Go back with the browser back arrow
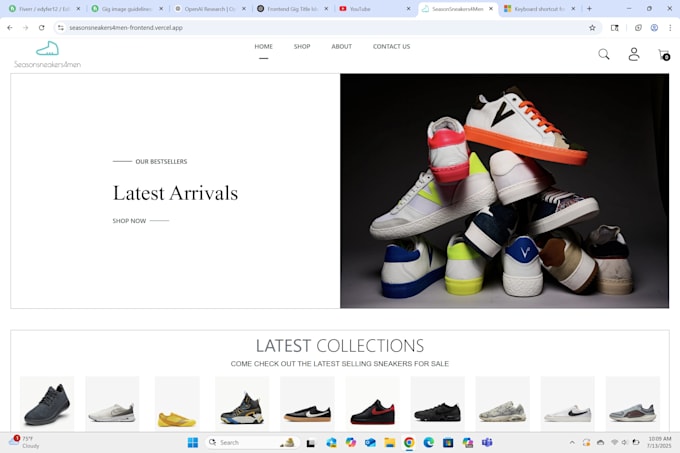The height and width of the screenshot is (453, 680). click(10, 27)
